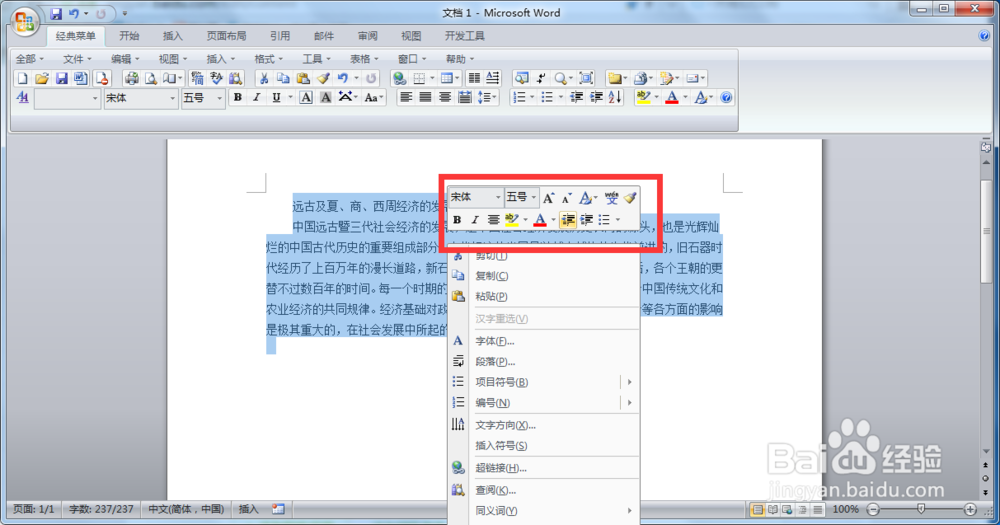1000x525 pixels.
Task: Click Increase Indent on the mini toolbar
Action: (x=586, y=220)
